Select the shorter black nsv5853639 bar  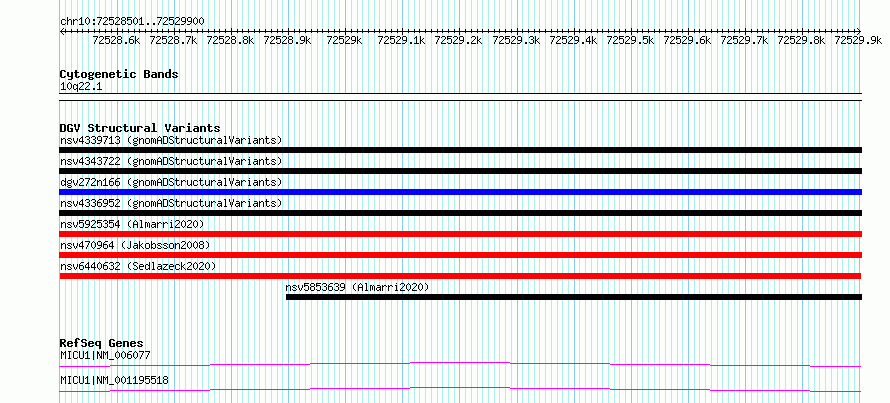(574, 297)
